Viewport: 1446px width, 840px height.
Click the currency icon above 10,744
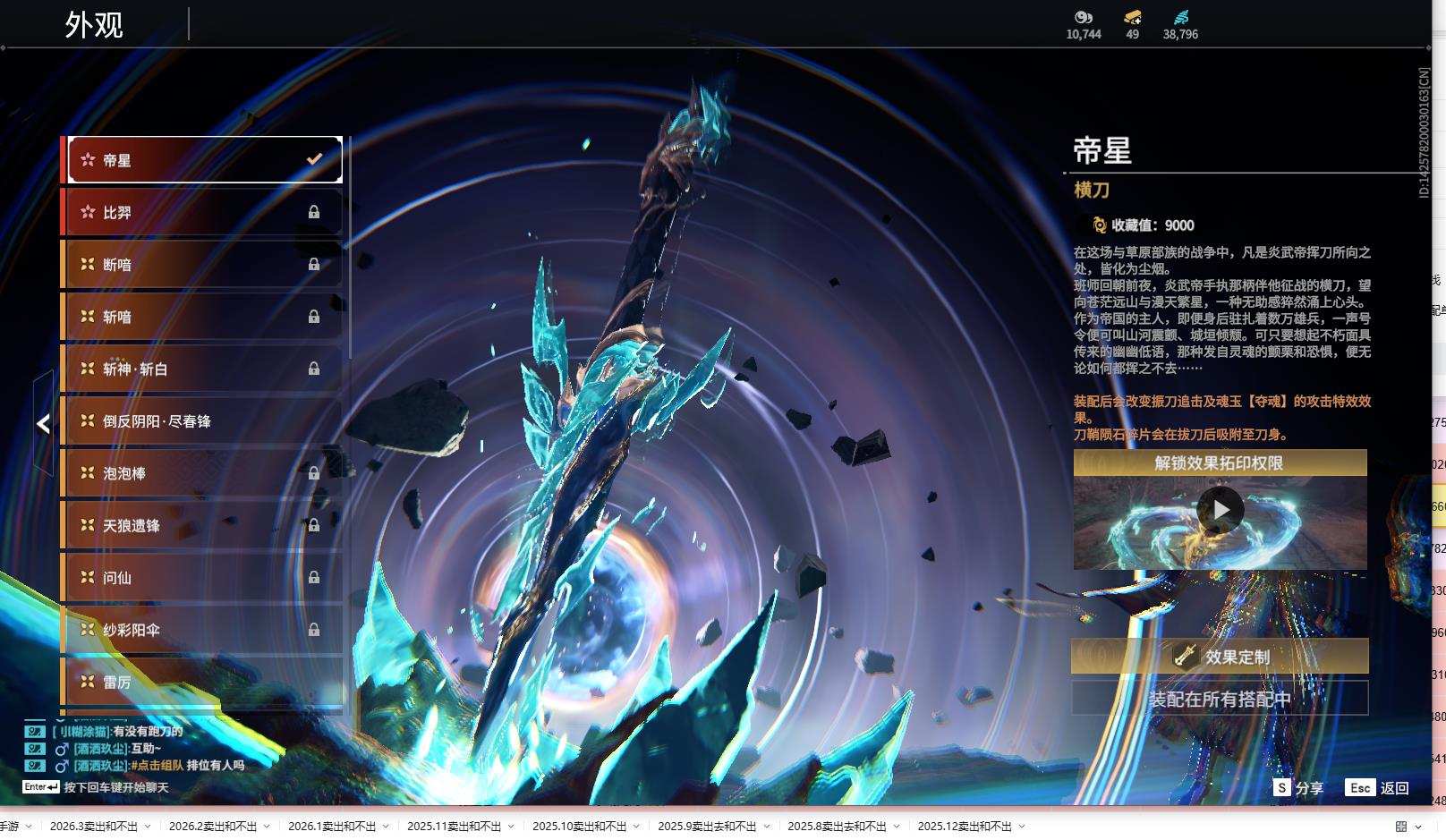[1084, 17]
